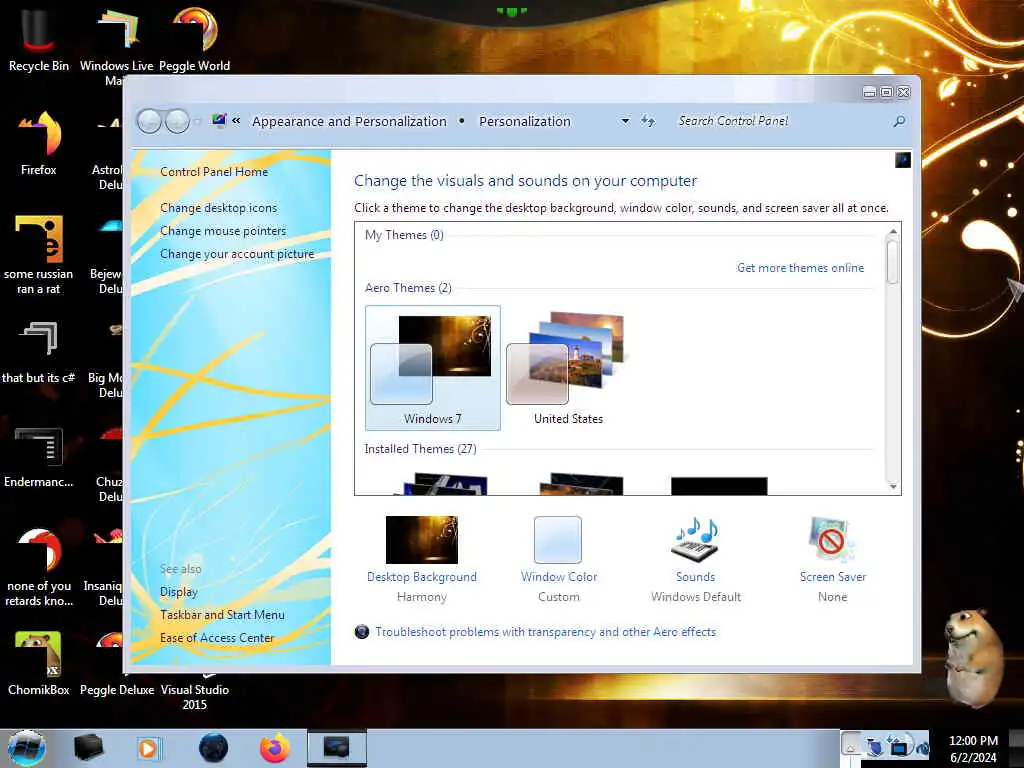The height and width of the screenshot is (768, 1024).
Task: Click Change mouse pointers link
Action: [x=223, y=231]
